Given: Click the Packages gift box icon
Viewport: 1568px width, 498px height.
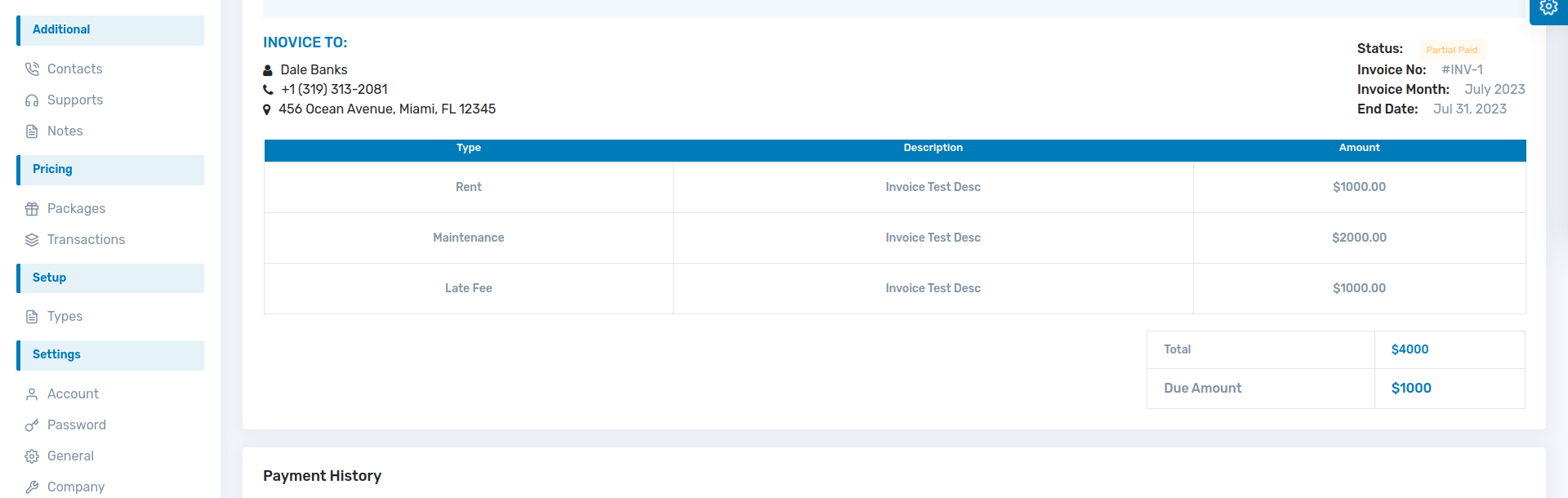Looking at the screenshot, I should pos(32,209).
